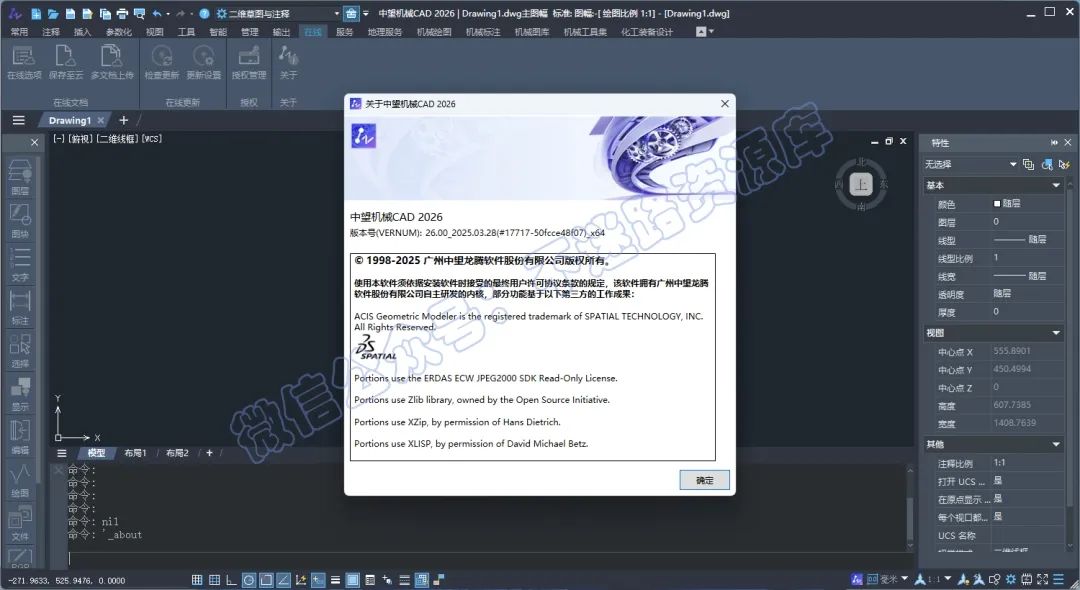Screen dimensions: 1080x590
Task: Click the New file icon in quick access toolbar
Action: coord(37,13)
